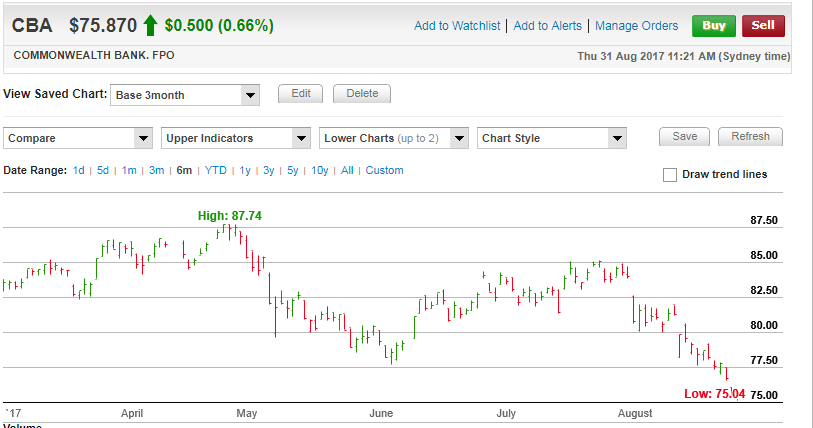Select the 5y date range

coord(292,170)
